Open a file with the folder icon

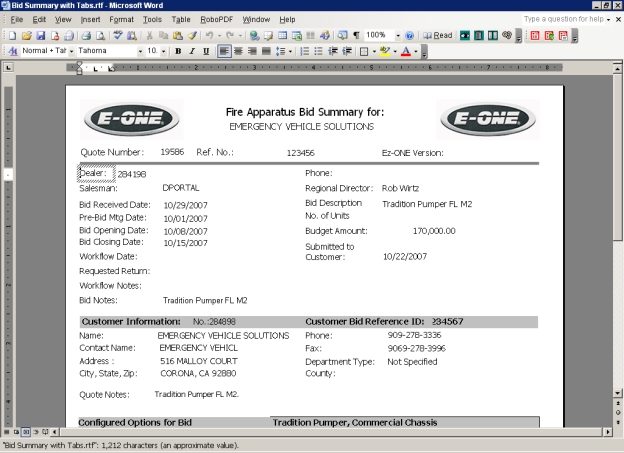click(x=27, y=36)
